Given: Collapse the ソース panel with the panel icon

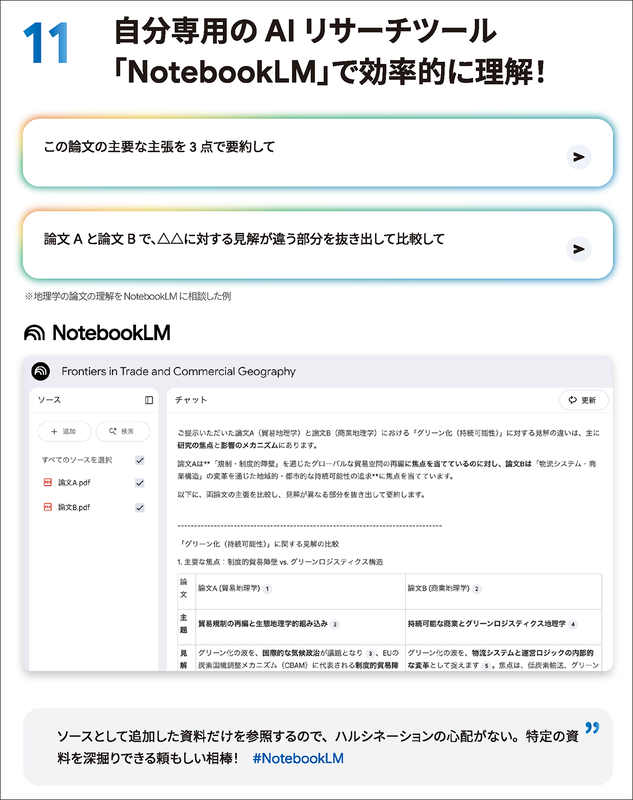Looking at the screenshot, I should [x=149, y=400].
